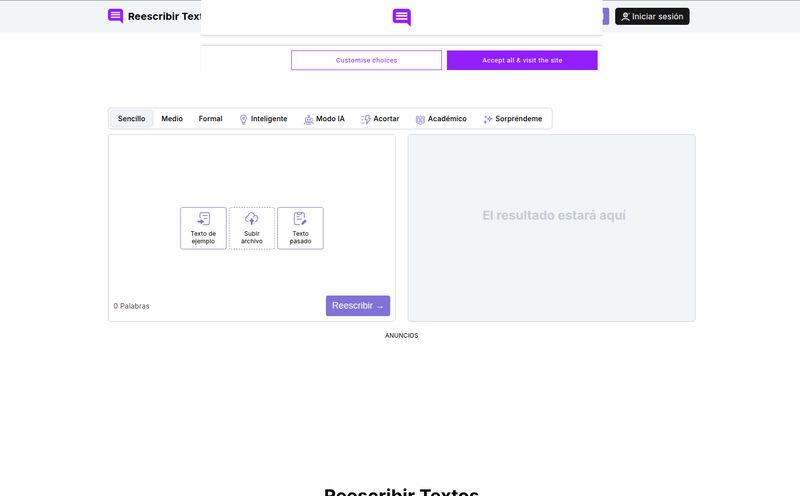Choose the Modo IA tab

pos(324,118)
